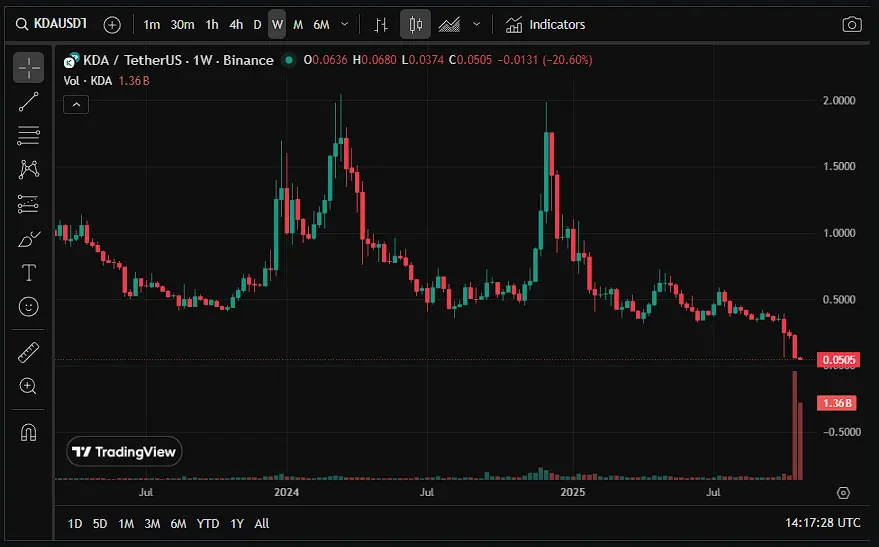Open the Fibonacci retracement tool
879x547 pixels.
coord(29,136)
